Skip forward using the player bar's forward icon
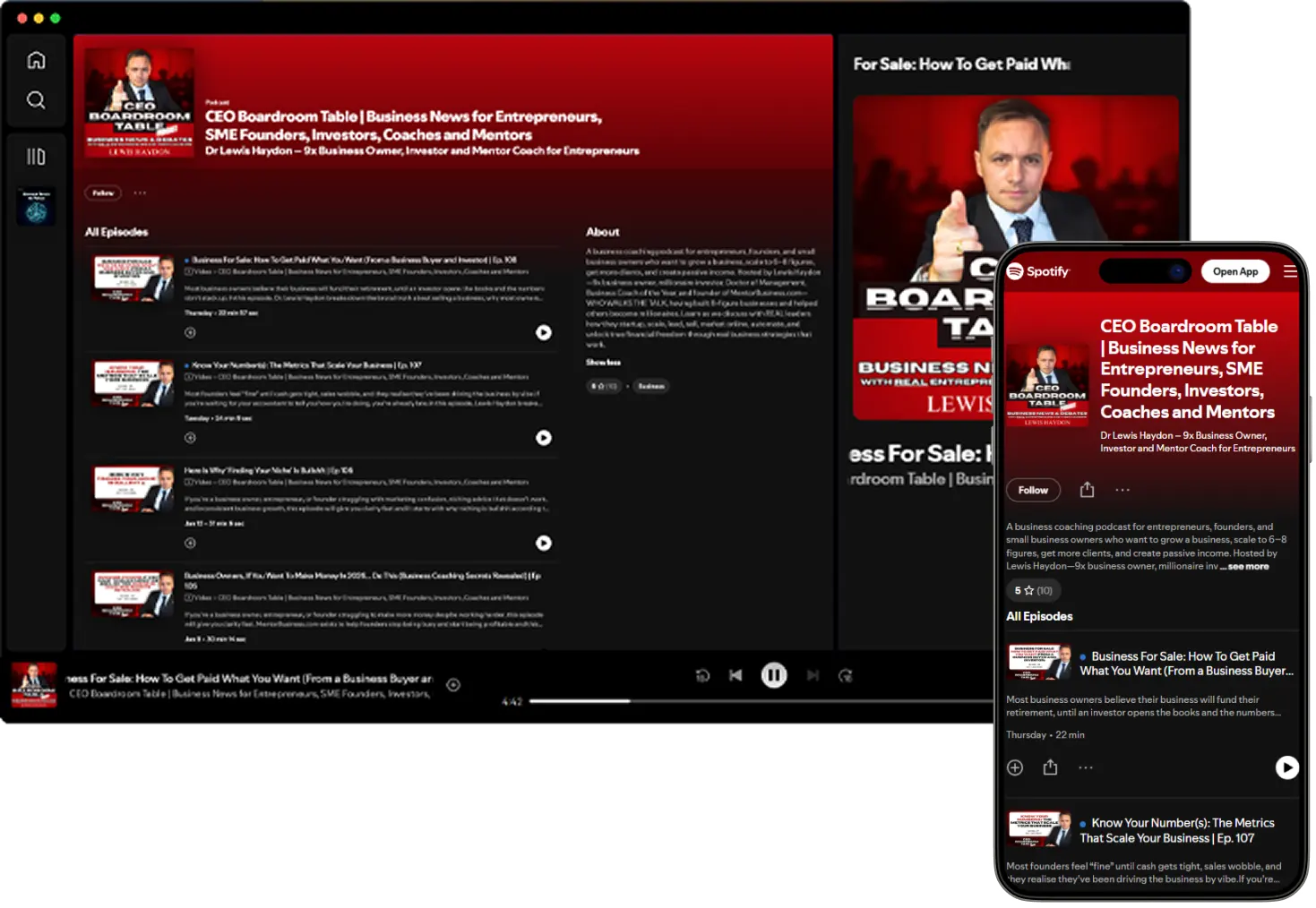Image resolution: width=1316 pixels, height=908 pixels. point(845,675)
